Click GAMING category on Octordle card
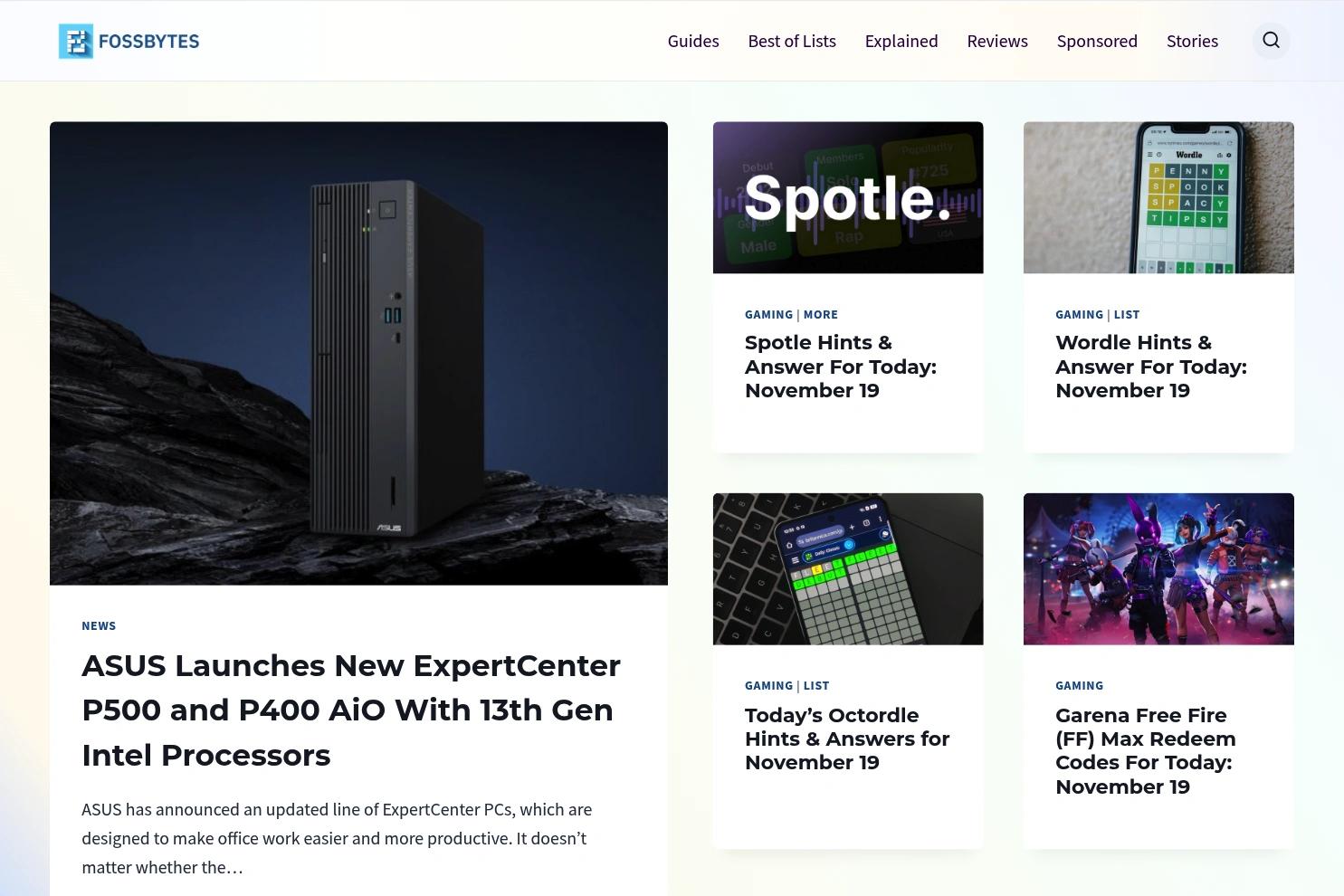The width and height of the screenshot is (1344, 896). click(x=768, y=685)
